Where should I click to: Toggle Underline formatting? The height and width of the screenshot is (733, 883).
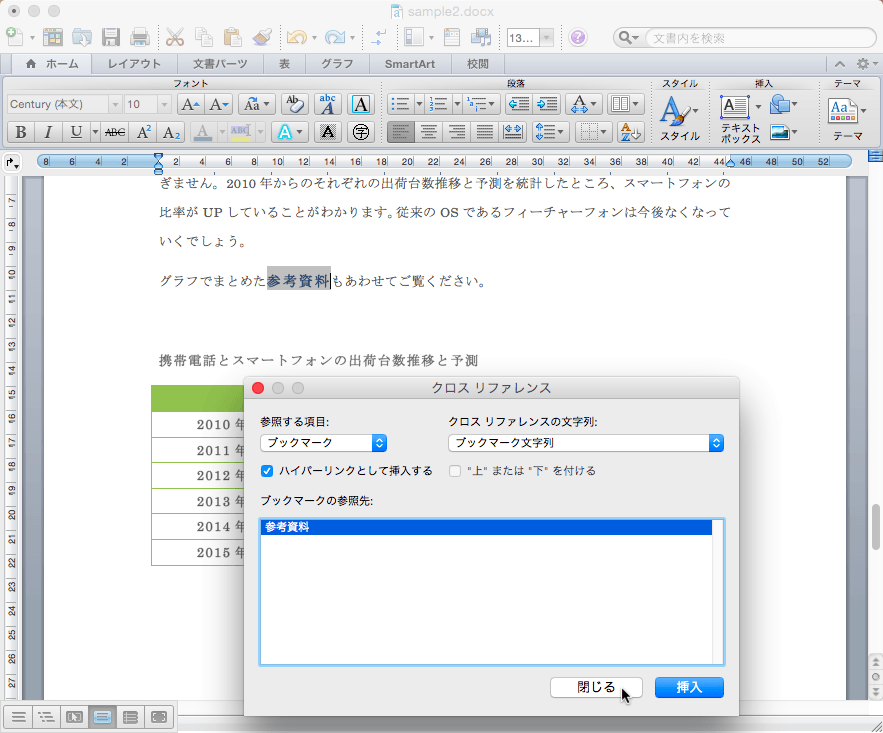pyautogui.click(x=76, y=132)
